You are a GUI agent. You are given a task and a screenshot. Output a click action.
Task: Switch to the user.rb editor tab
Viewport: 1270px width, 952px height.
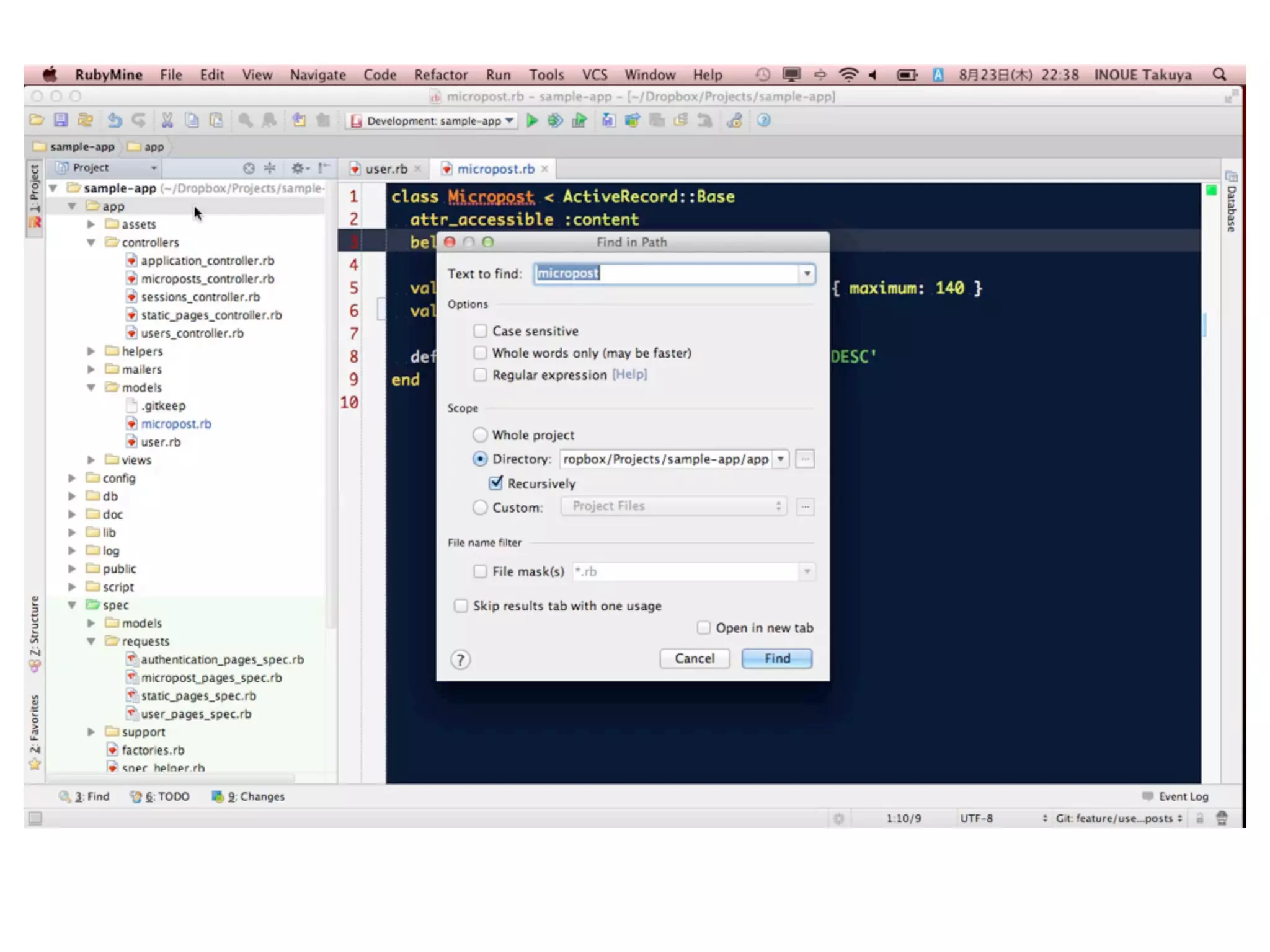point(386,169)
